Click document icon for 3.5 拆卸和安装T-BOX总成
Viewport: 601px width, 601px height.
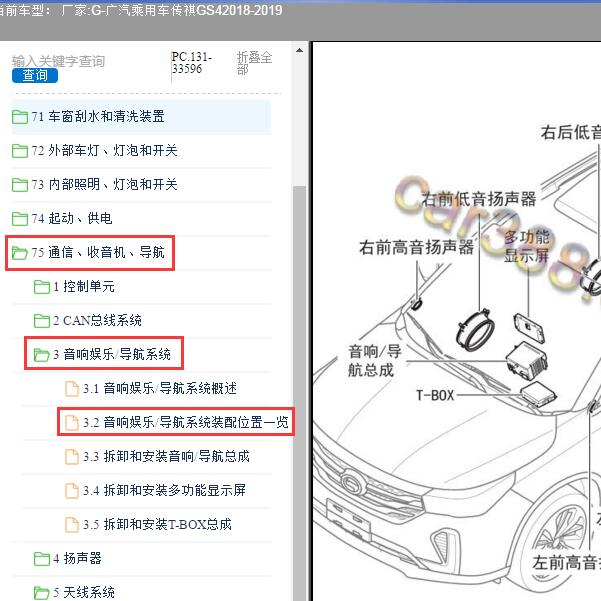tap(72, 525)
